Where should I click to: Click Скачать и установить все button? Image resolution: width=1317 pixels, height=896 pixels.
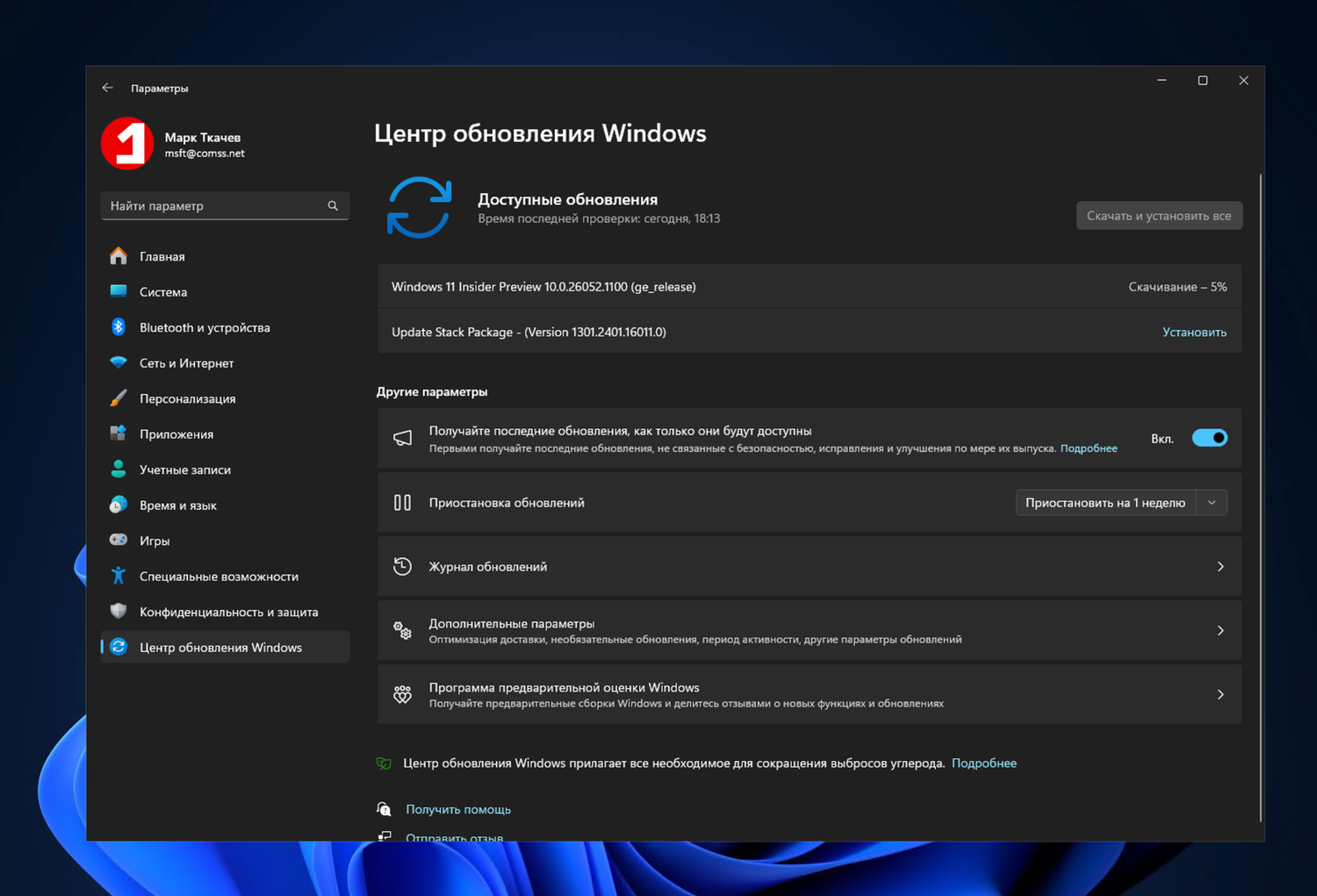[1159, 215]
